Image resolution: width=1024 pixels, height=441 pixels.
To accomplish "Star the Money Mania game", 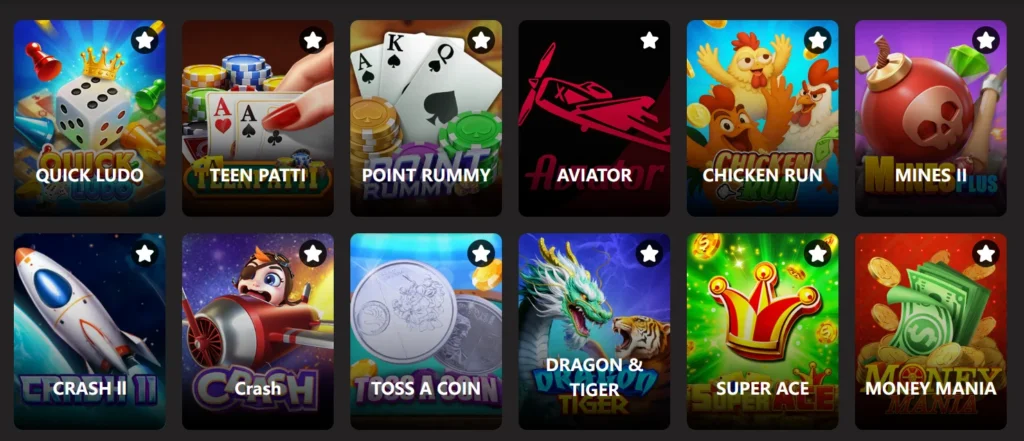I will tap(985, 253).
